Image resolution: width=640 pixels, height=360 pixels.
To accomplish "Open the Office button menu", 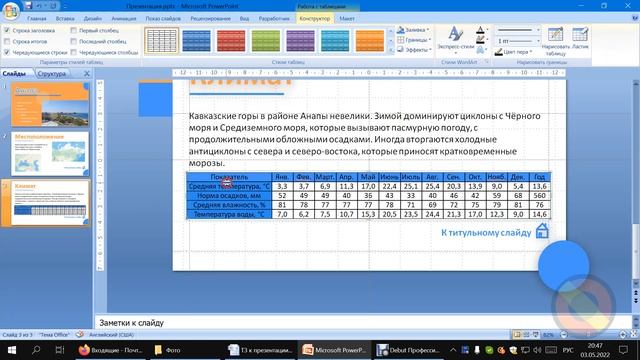I will pyautogui.click(x=11, y=10).
